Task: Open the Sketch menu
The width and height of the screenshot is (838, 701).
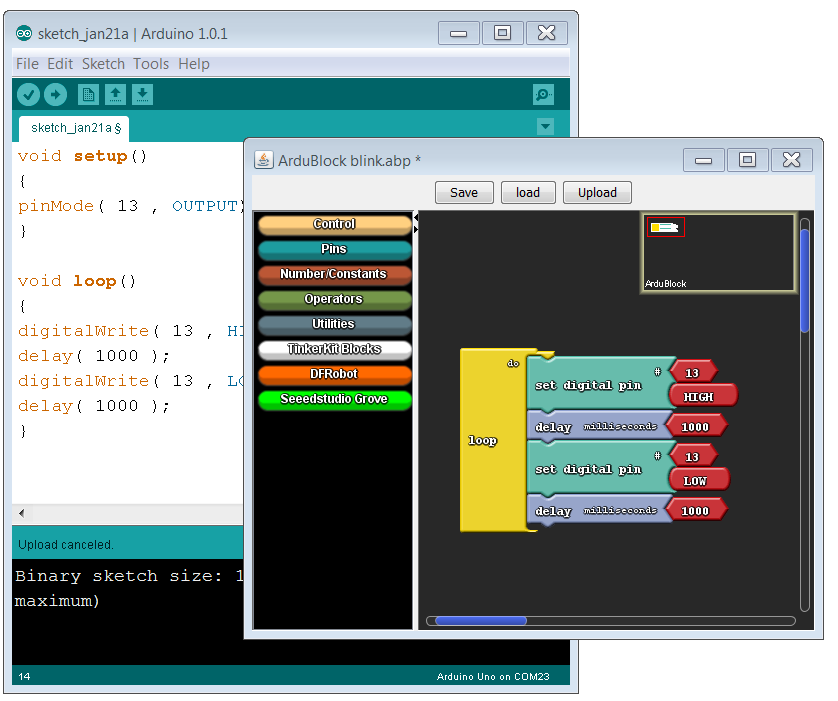Action: tap(103, 64)
